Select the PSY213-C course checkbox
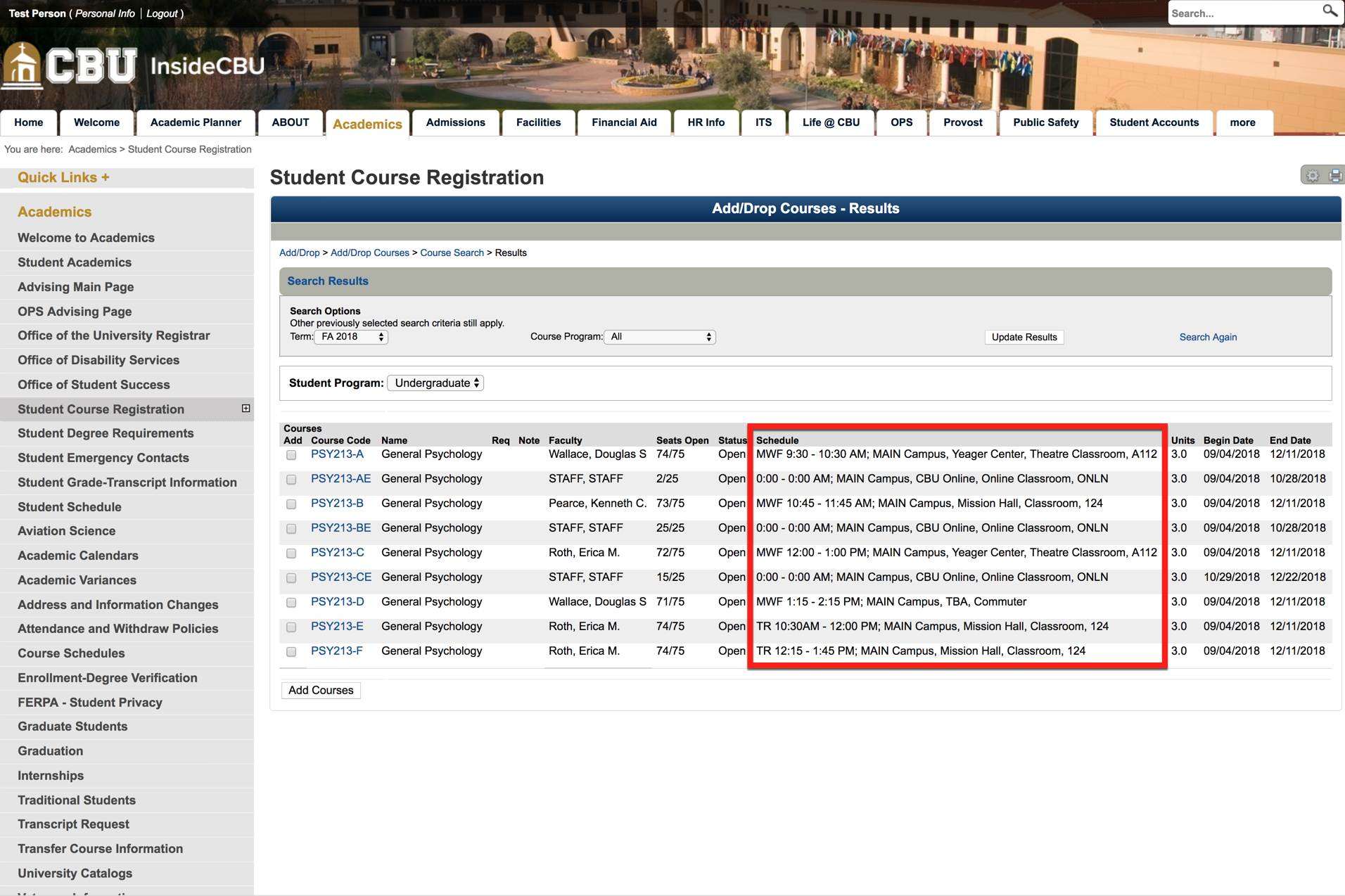Viewport: 1345px width, 896px height. point(291,553)
